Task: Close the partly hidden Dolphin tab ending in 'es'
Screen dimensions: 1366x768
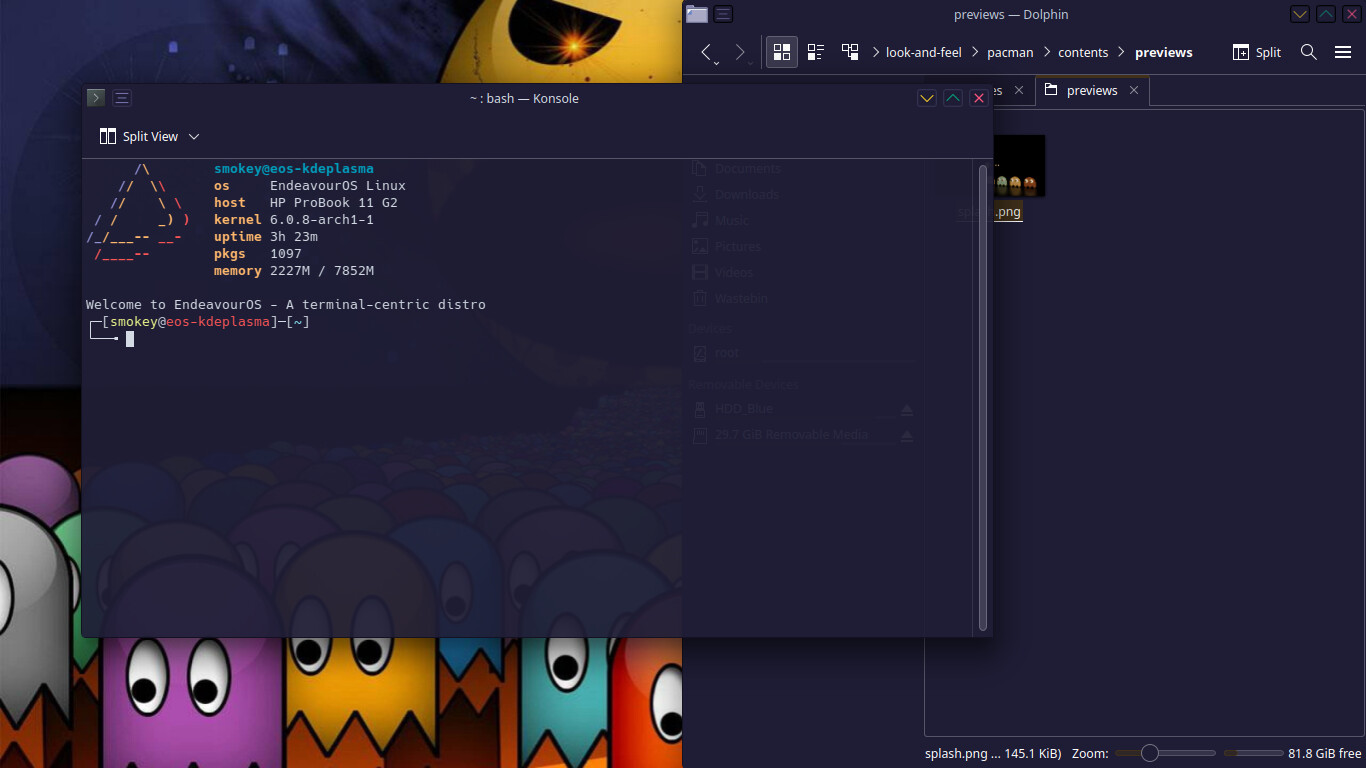Action: [1018, 90]
